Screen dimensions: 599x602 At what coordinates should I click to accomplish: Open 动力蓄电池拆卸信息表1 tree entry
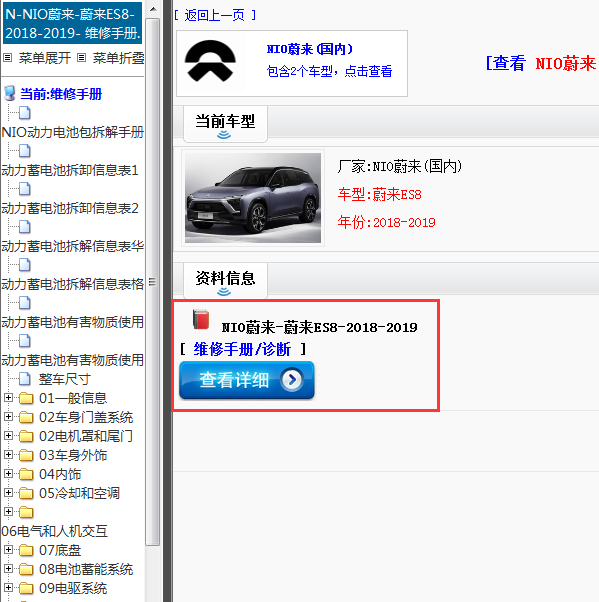(69, 170)
